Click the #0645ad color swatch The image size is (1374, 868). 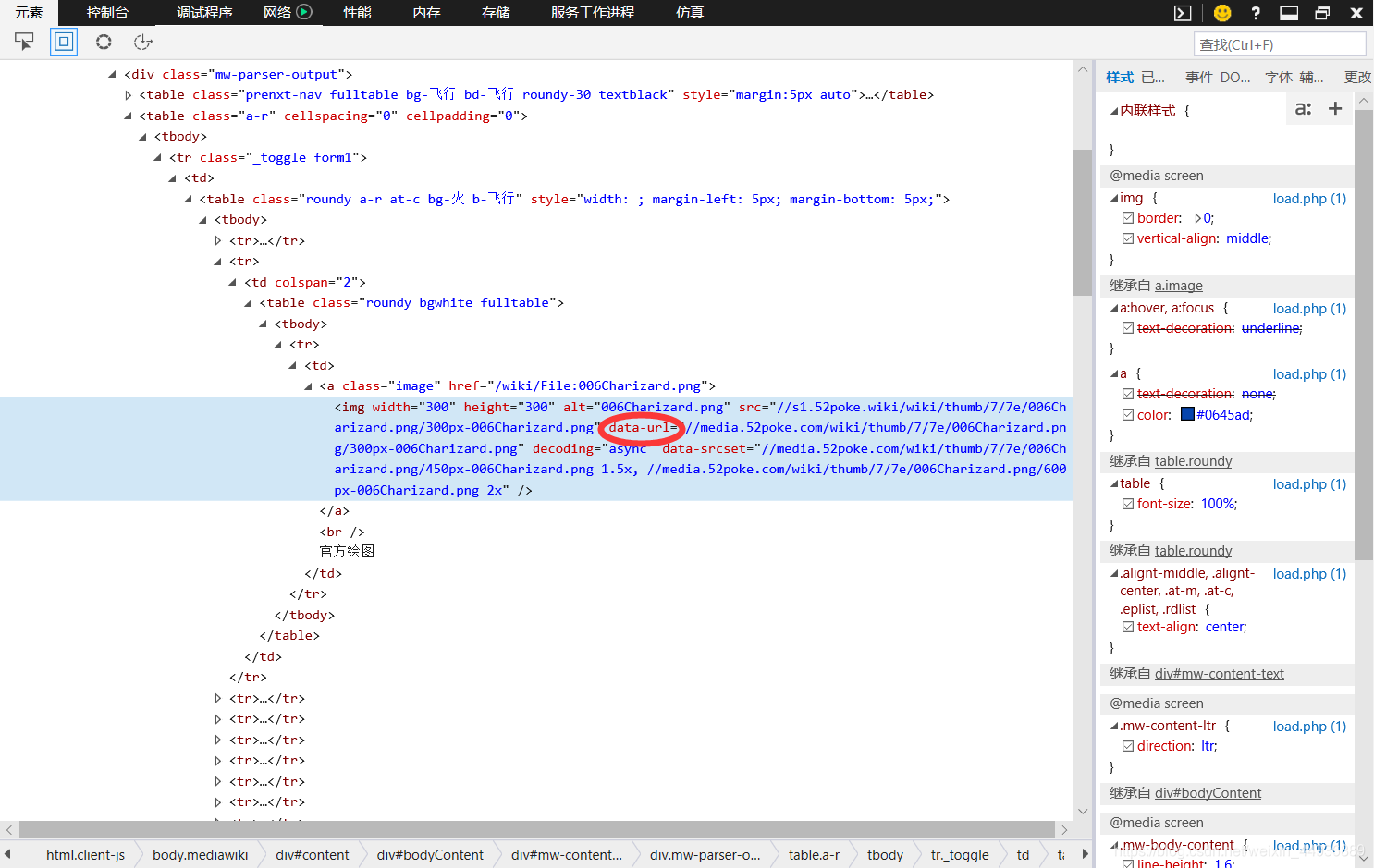point(1187,414)
